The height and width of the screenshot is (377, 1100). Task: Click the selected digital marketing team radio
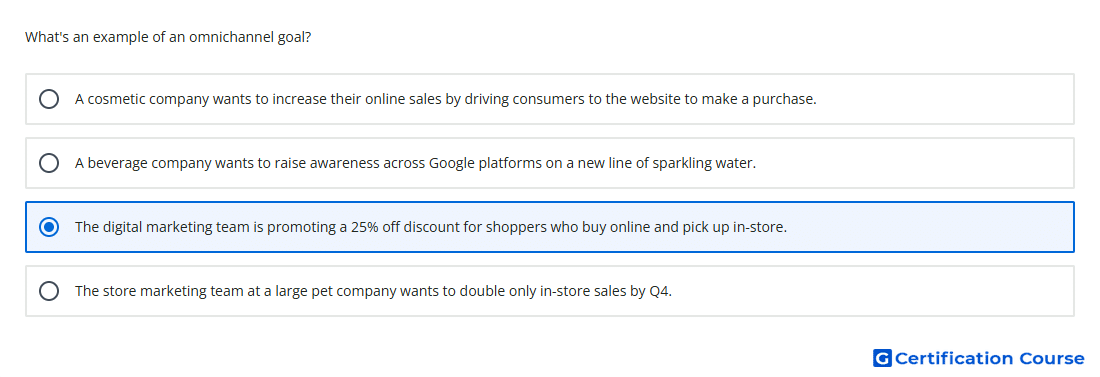pyautogui.click(x=49, y=227)
